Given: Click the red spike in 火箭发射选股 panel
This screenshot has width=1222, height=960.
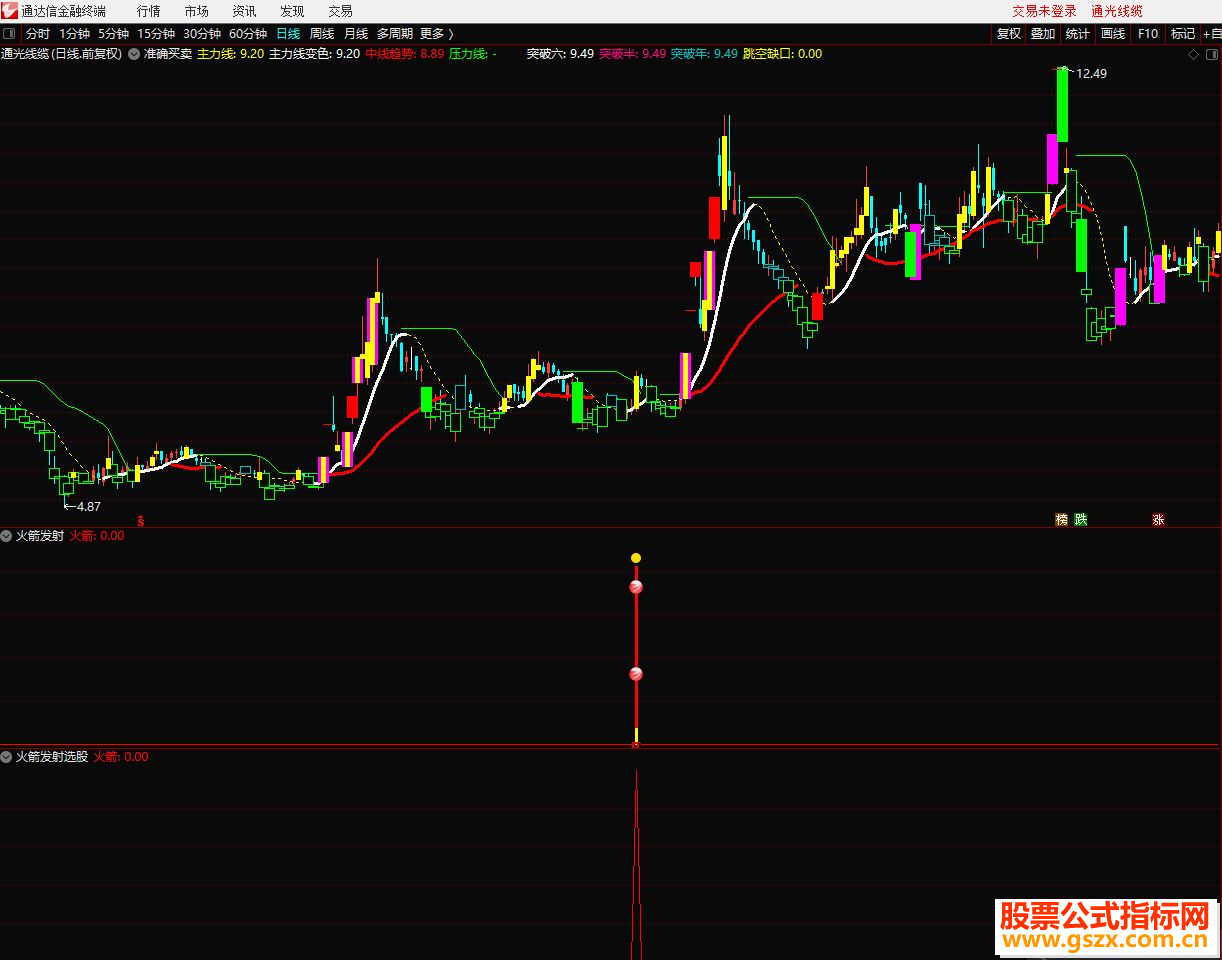Looking at the screenshot, I should click(636, 865).
